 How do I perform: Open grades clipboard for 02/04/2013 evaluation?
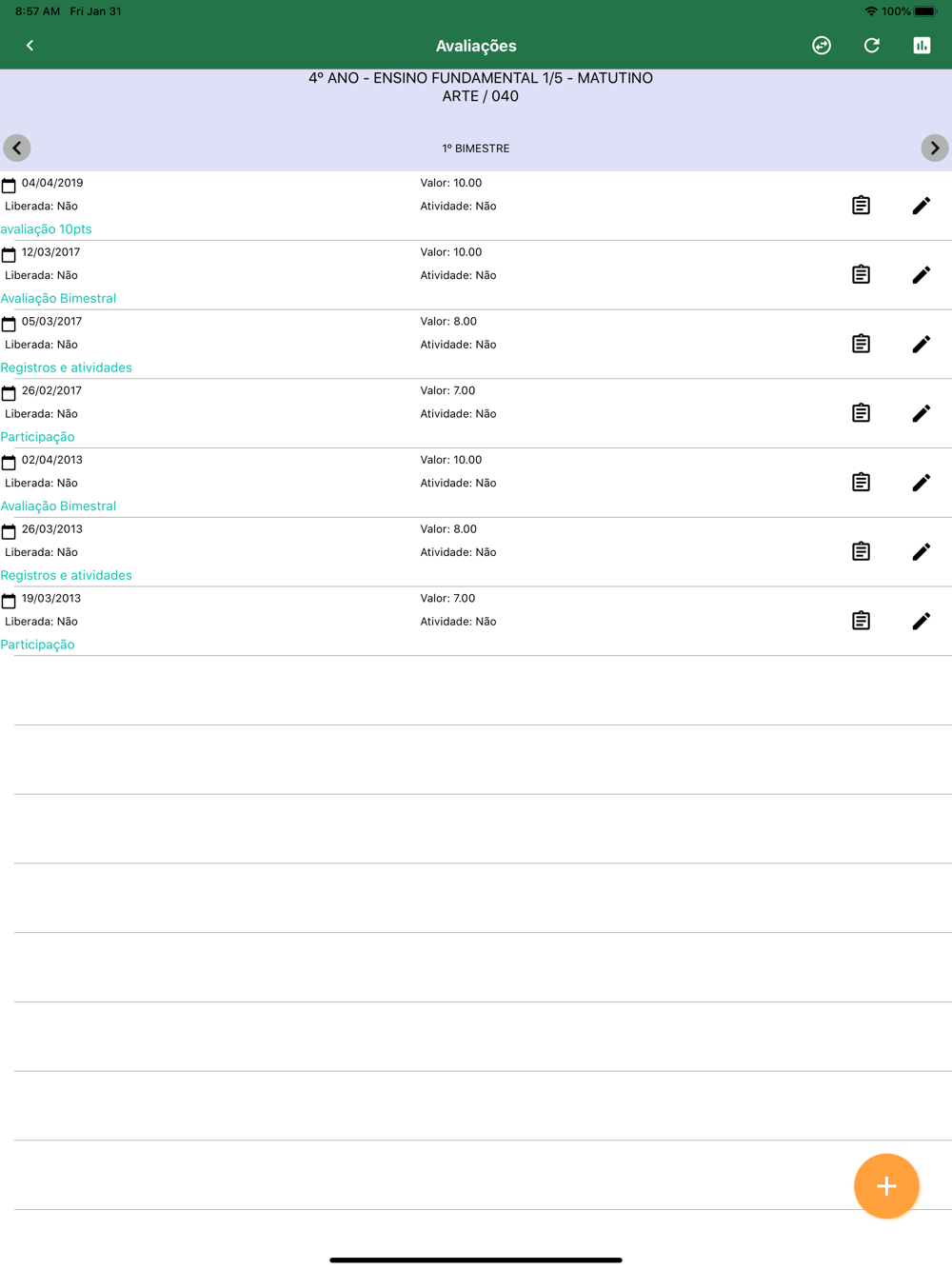point(861,483)
